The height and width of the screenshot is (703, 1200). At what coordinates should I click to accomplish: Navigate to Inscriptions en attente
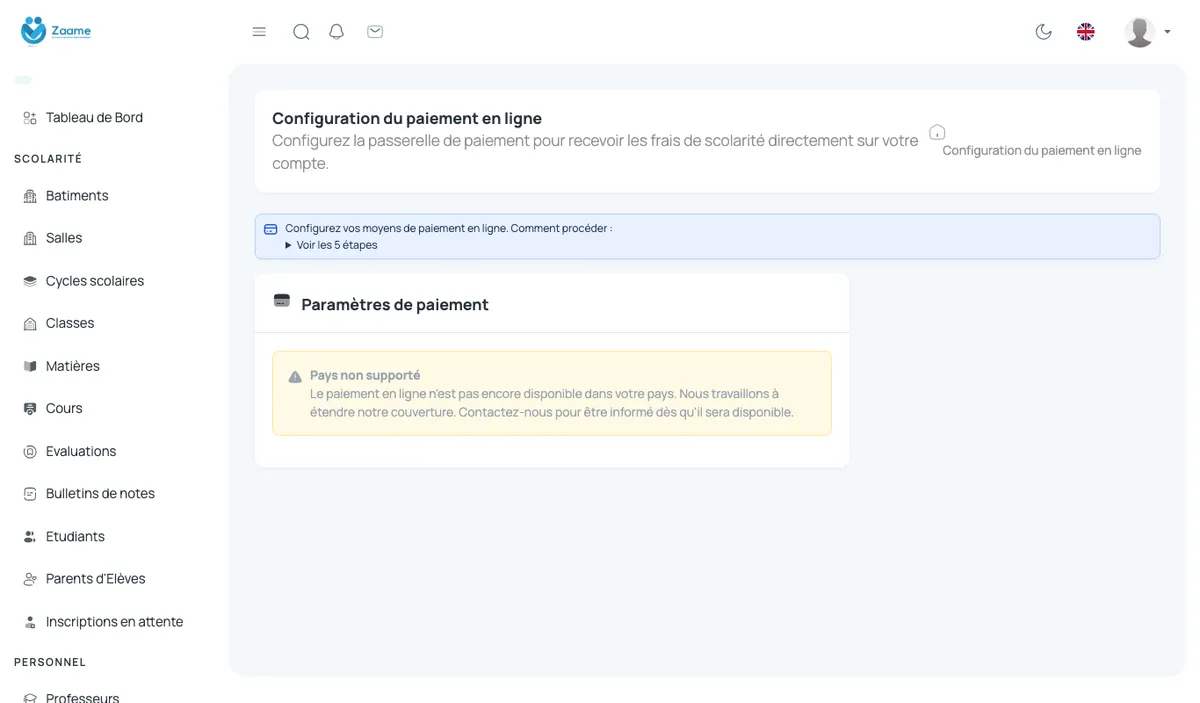[x=114, y=622]
